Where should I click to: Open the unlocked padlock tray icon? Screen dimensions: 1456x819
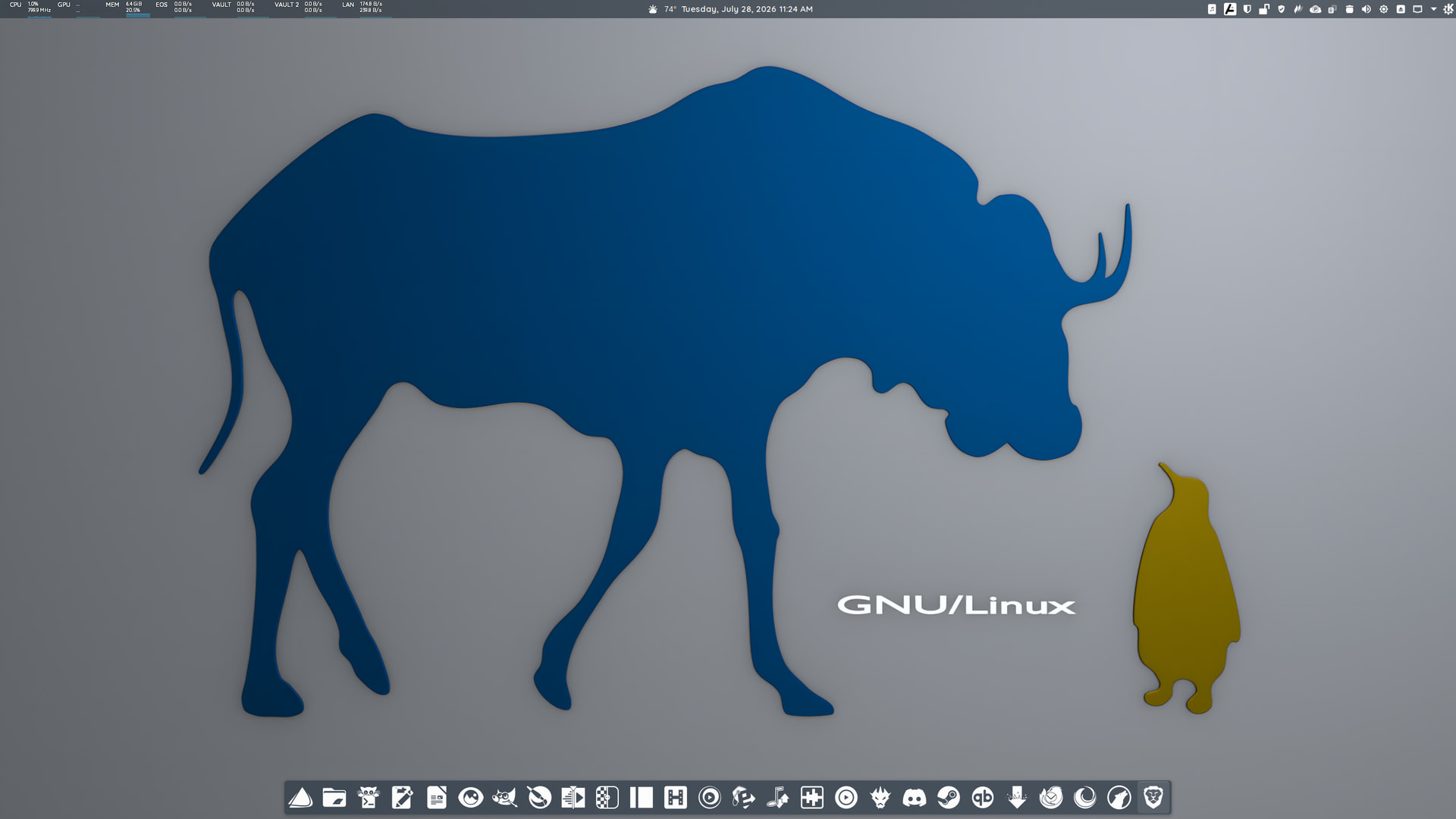coord(1264,9)
